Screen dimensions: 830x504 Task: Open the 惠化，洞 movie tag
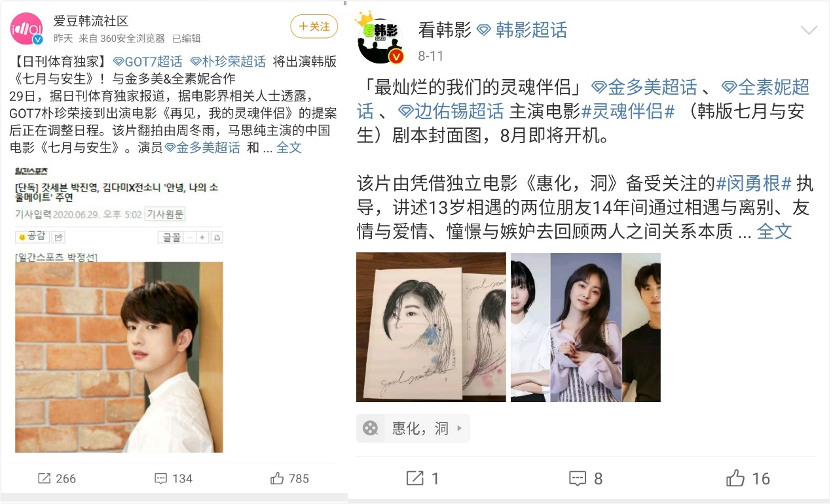click(x=413, y=428)
